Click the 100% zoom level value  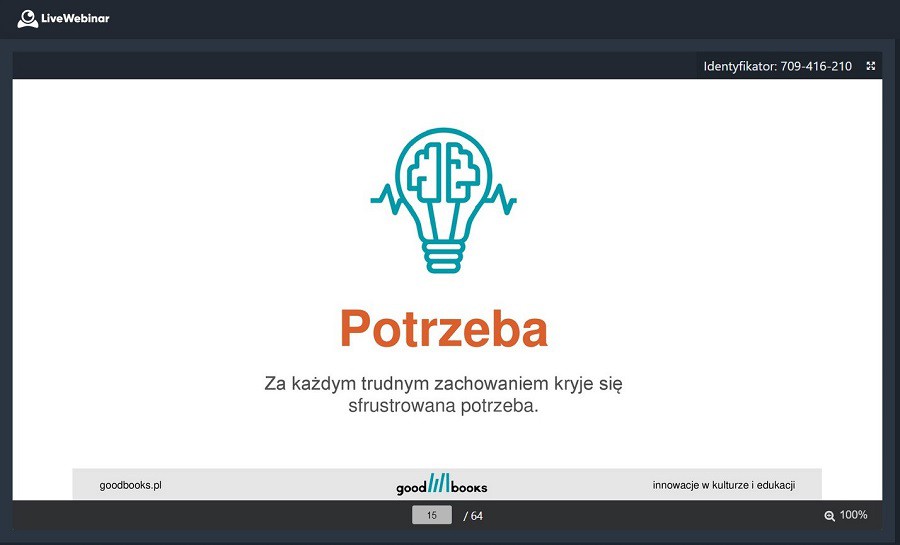click(x=854, y=515)
